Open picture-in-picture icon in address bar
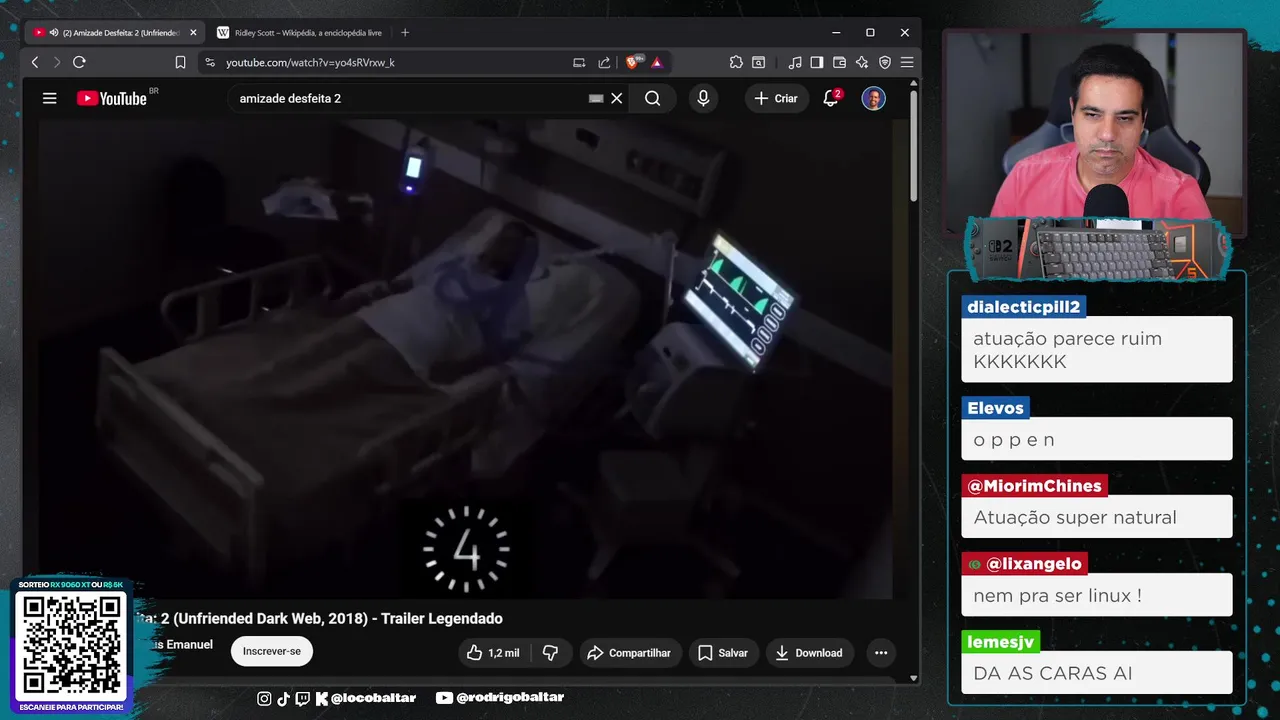 pos(579,62)
